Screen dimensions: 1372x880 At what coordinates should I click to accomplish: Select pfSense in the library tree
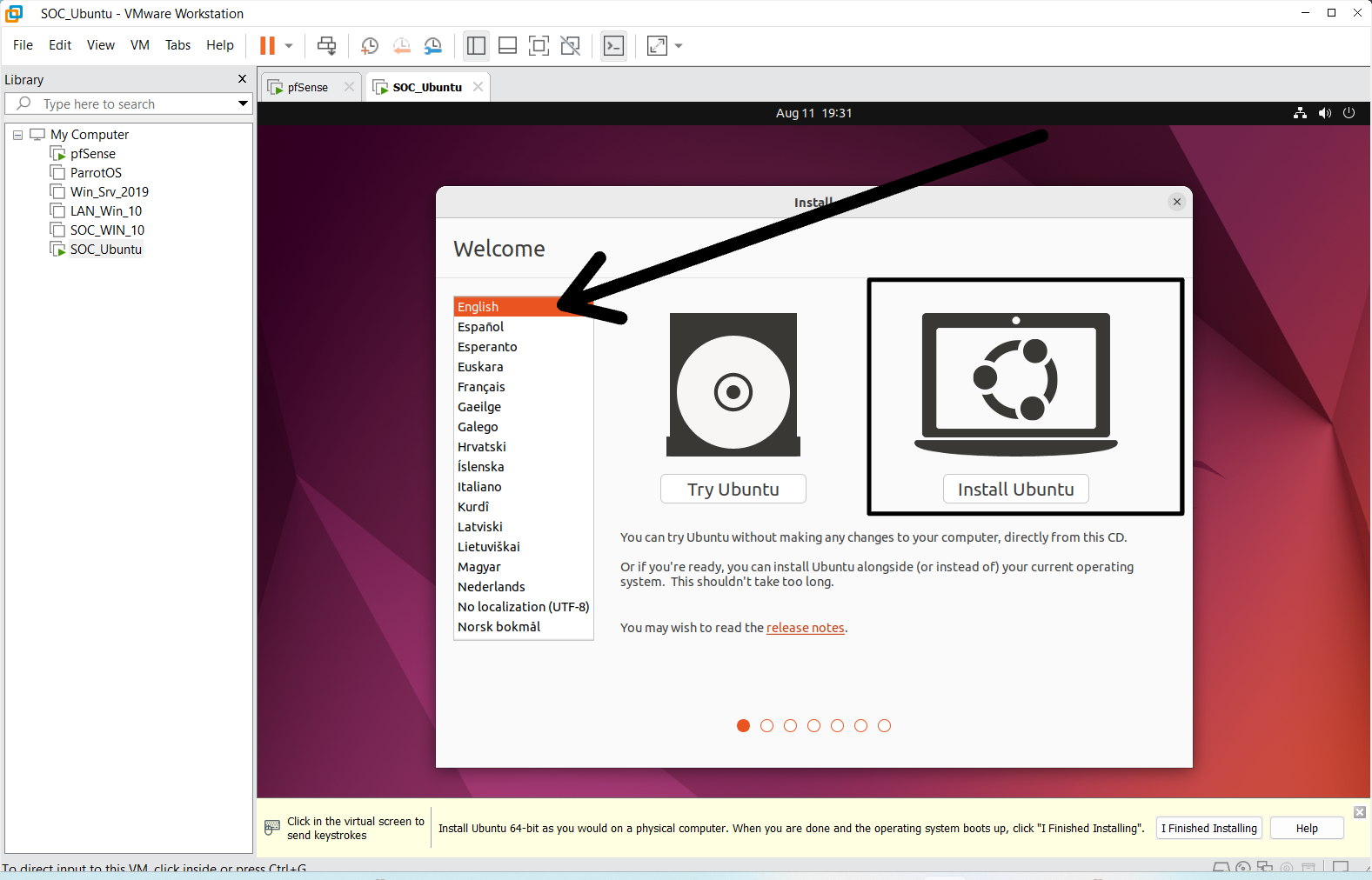point(92,154)
